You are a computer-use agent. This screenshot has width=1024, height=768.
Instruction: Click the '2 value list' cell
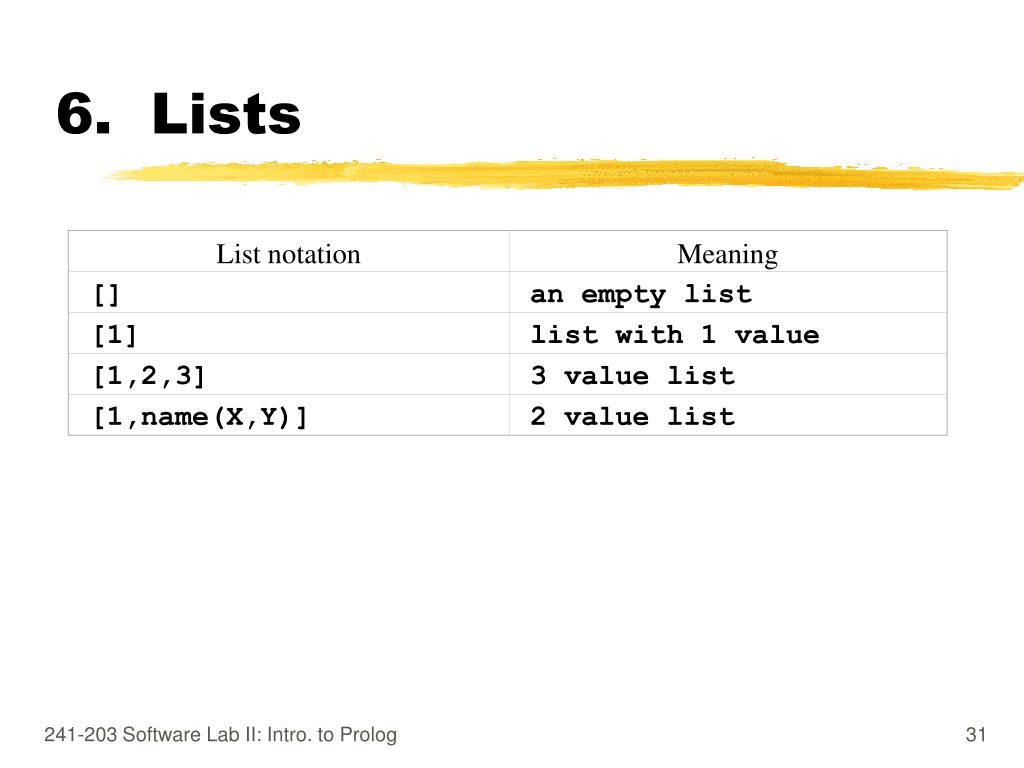click(728, 415)
